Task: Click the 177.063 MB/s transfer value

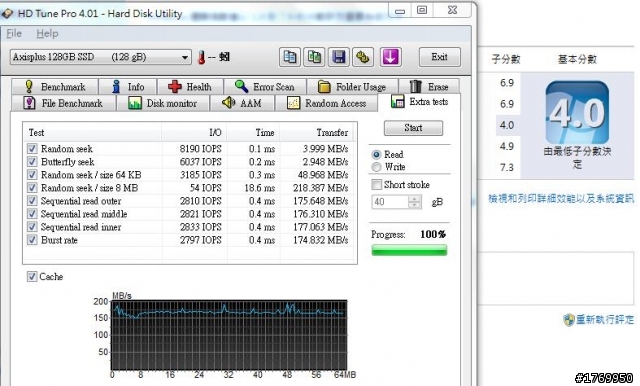Action: point(320,227)
